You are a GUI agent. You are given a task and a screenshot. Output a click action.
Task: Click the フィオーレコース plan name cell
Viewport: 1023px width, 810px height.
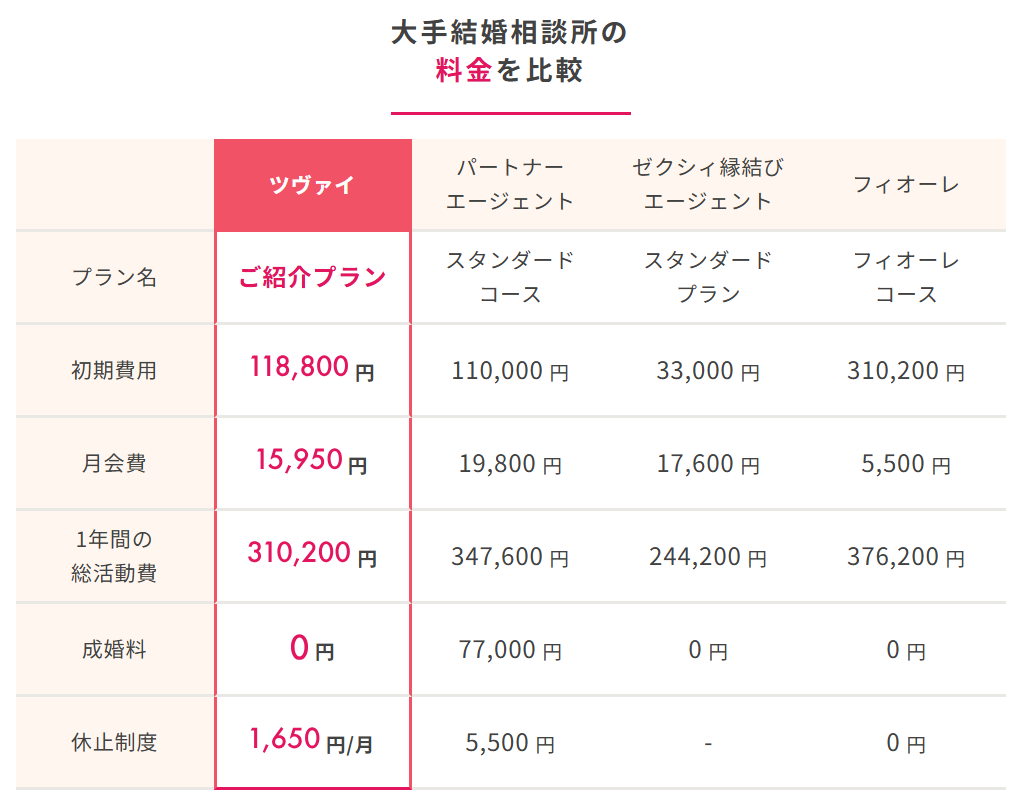[906, 277]
